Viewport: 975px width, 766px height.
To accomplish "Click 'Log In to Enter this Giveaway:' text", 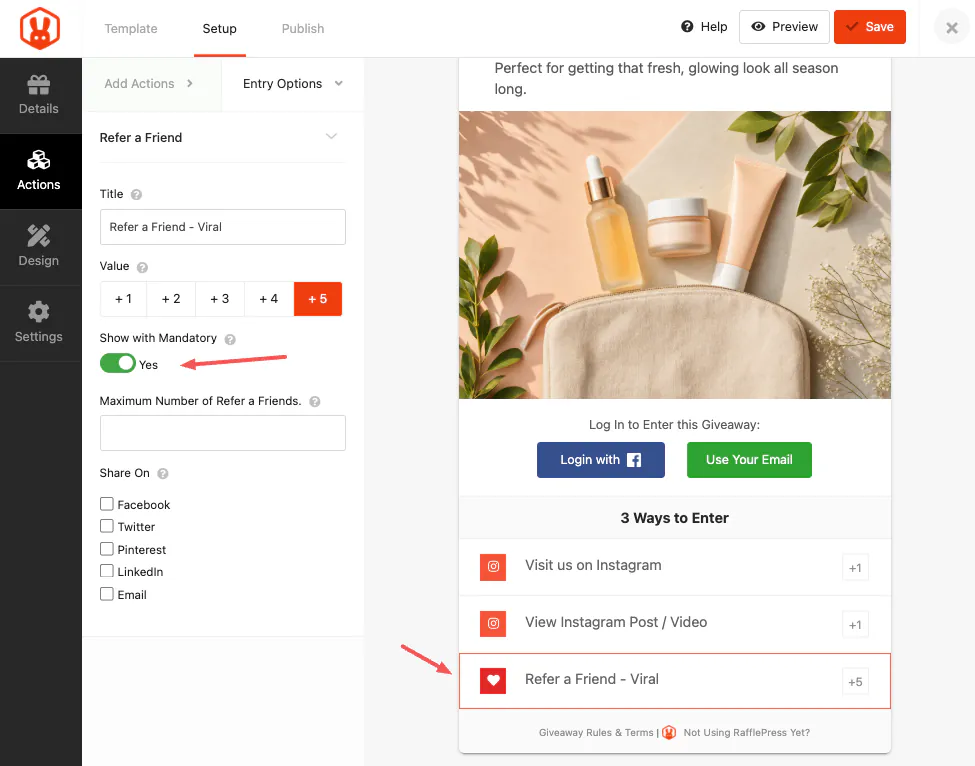I will (674, 425).
